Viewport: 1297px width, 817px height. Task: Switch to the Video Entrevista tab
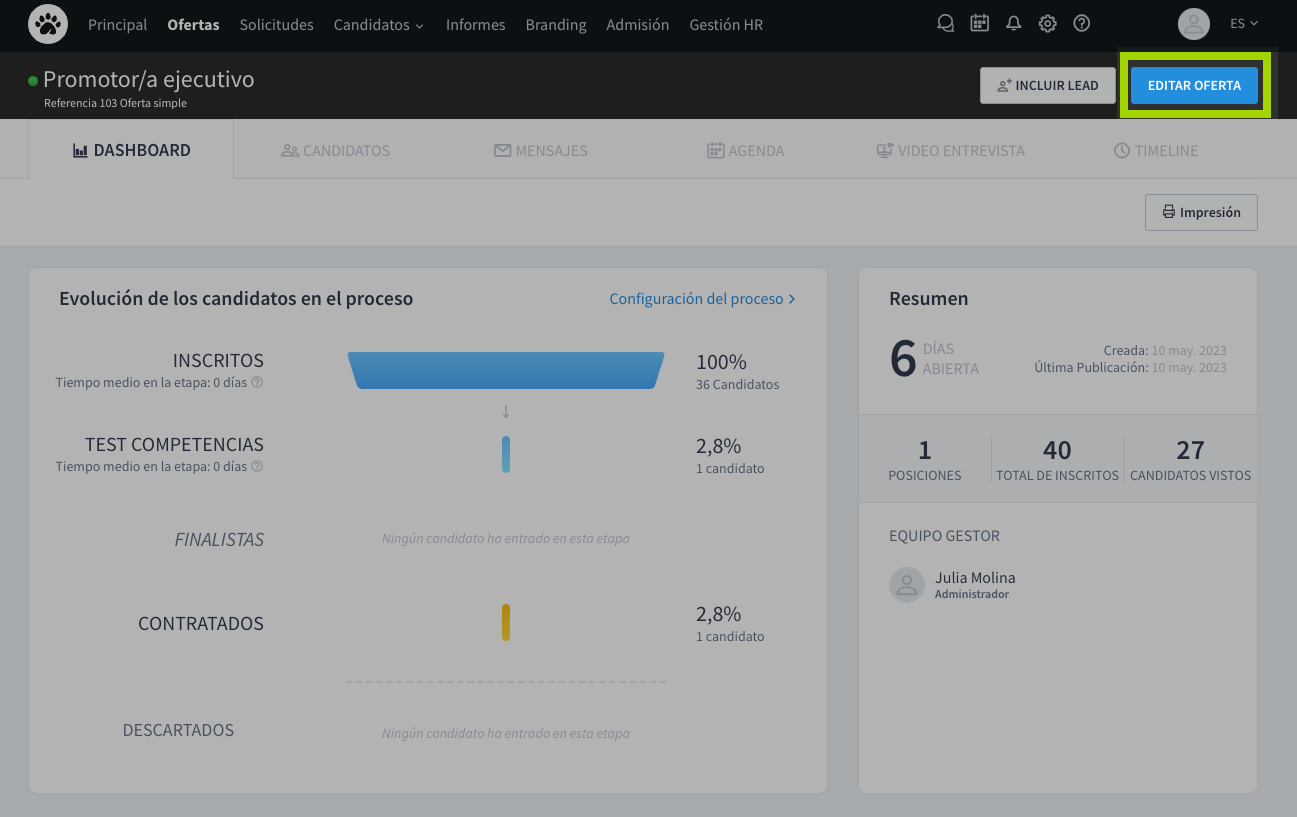(x=950, y=151)
